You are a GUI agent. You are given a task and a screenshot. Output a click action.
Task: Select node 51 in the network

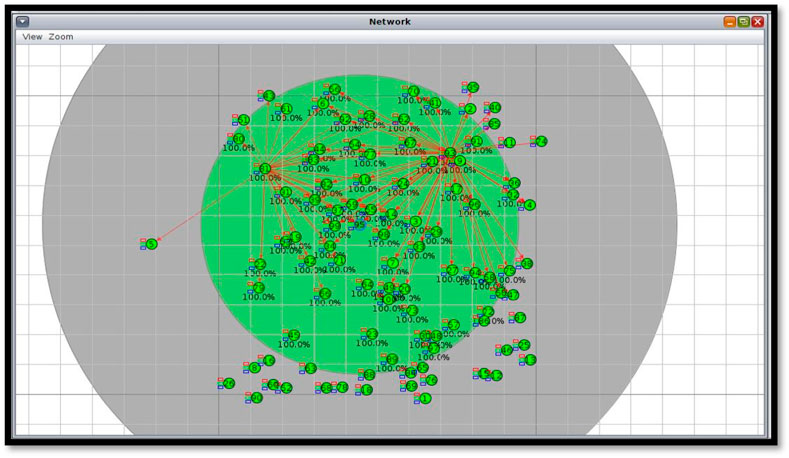point(244,120)
